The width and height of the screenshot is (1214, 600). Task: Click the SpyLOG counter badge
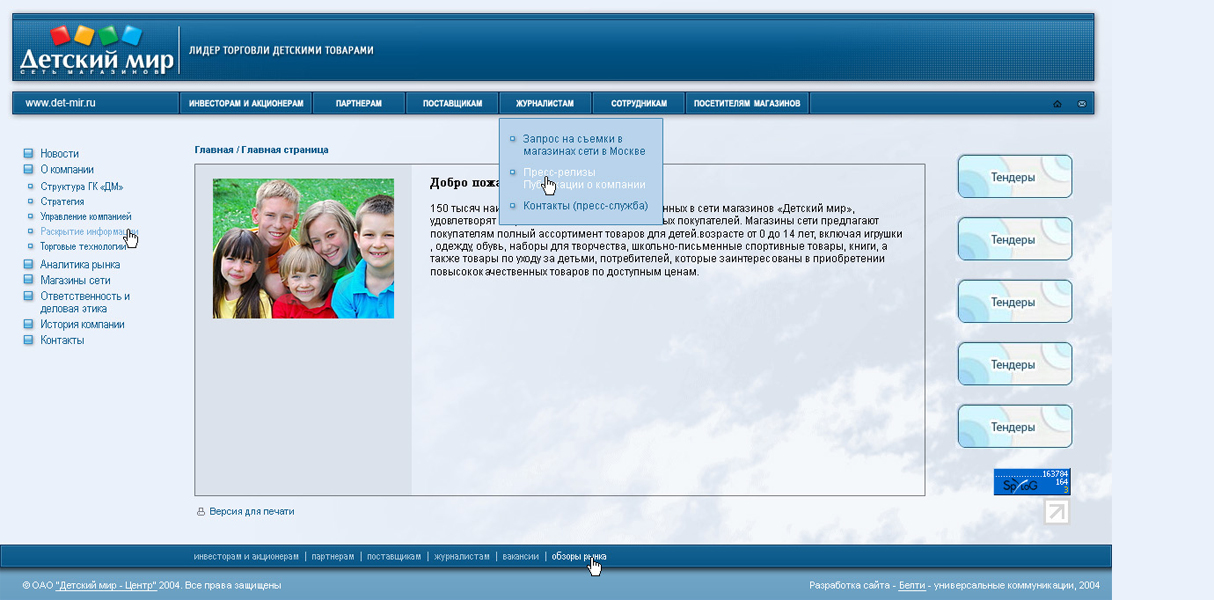click(x=1032, y=482)
